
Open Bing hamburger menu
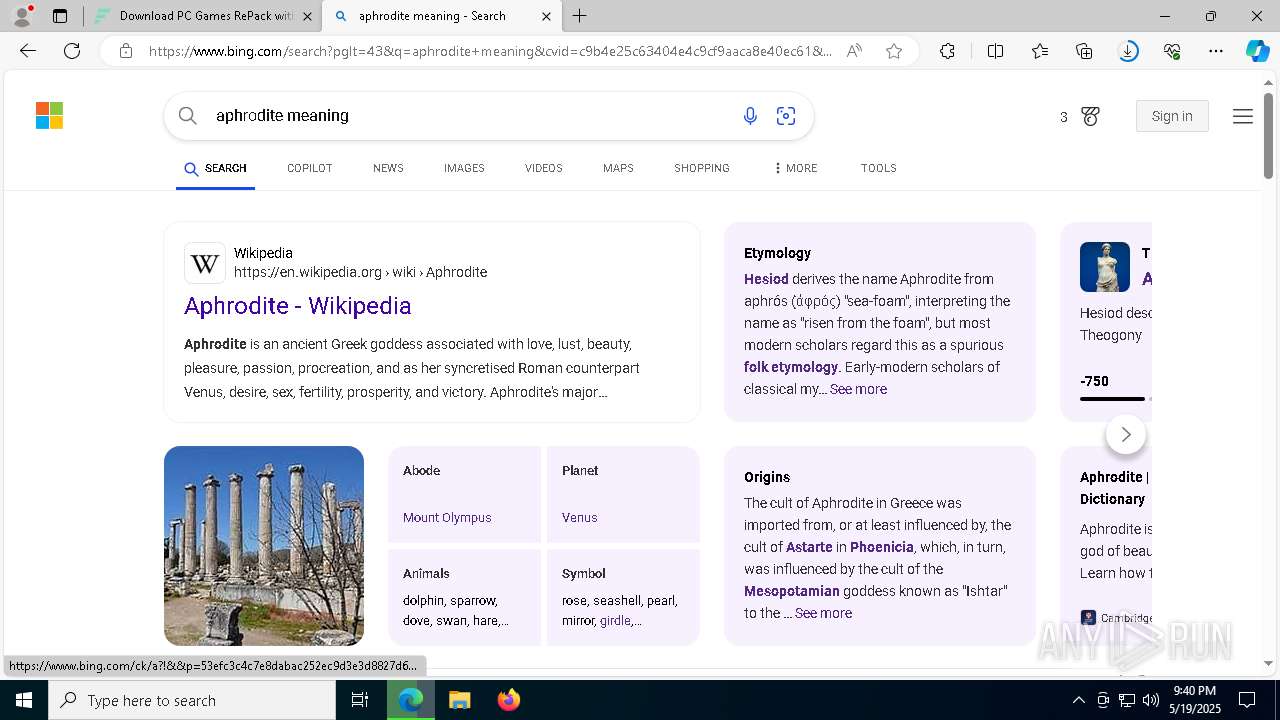[x=1243, y=117]
